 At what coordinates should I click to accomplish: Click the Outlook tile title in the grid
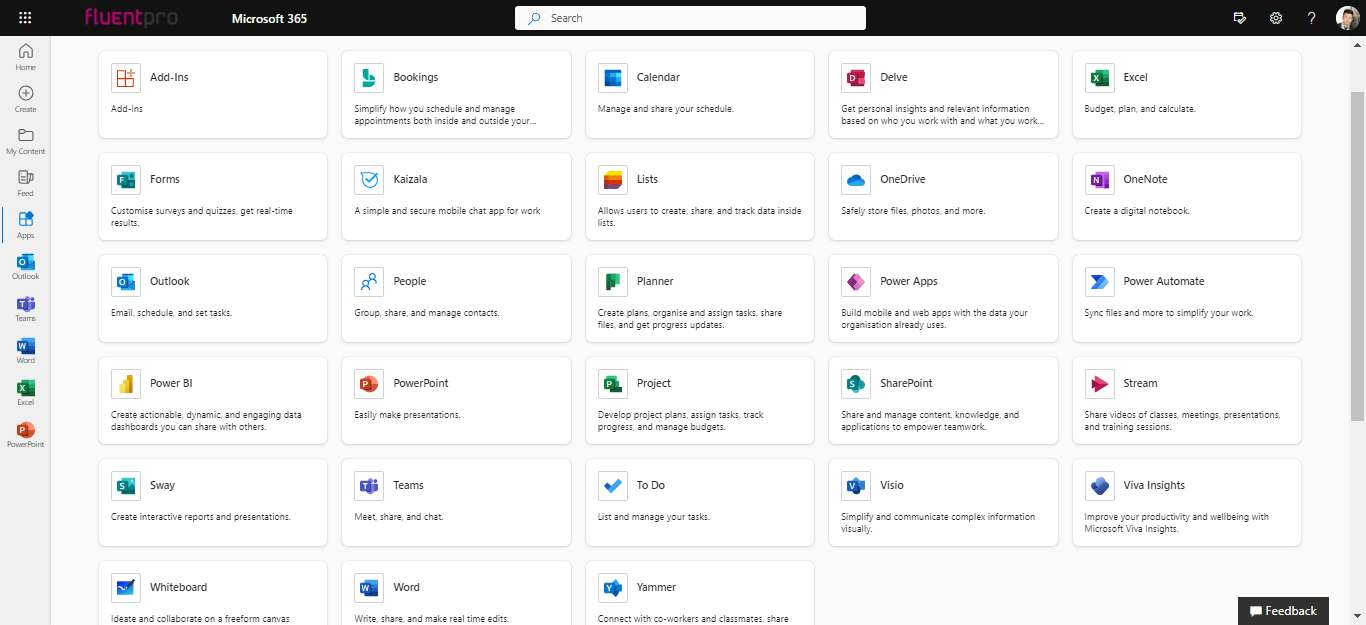point(170,282)
